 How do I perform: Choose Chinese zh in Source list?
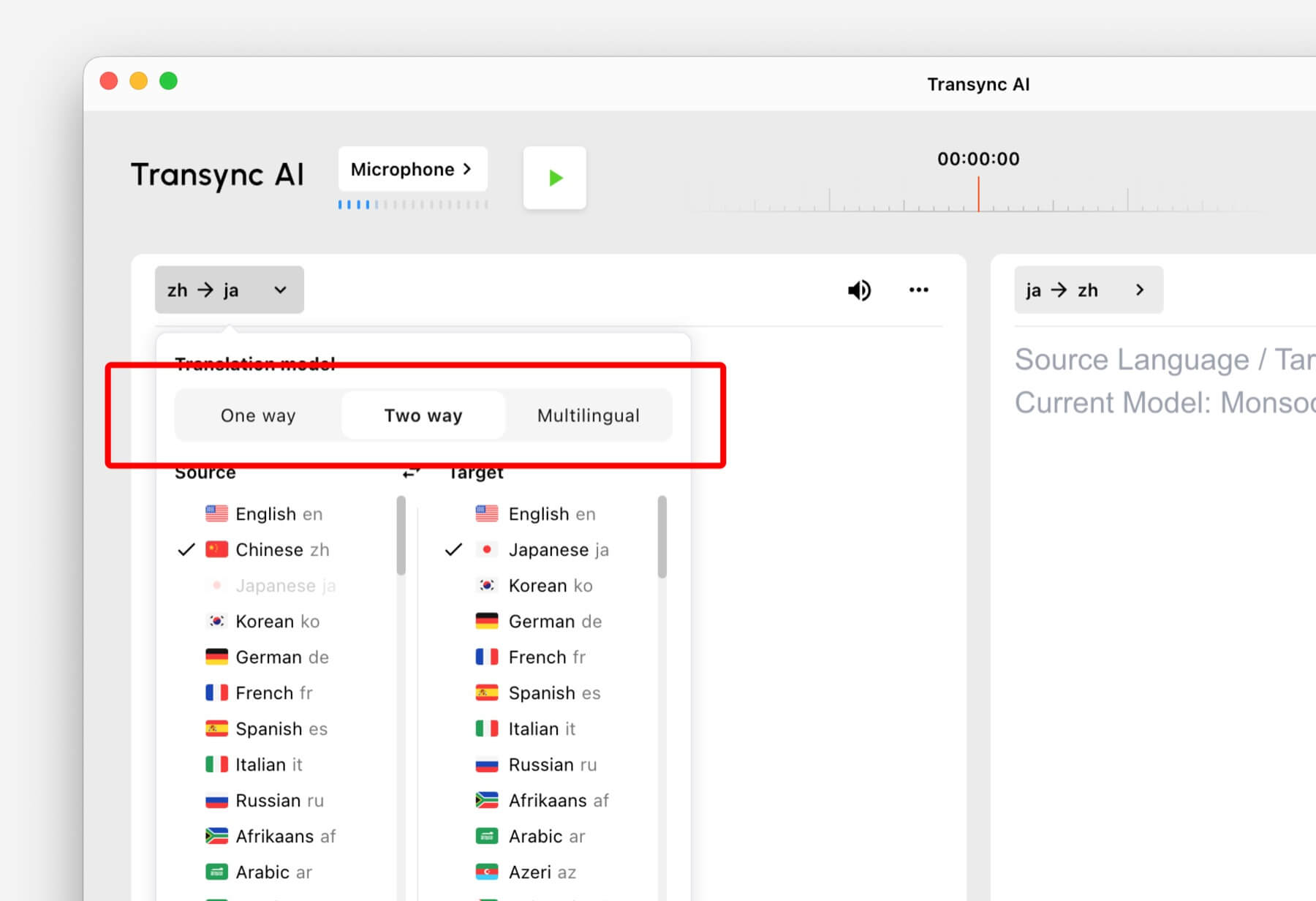click(x=268, y=550)
